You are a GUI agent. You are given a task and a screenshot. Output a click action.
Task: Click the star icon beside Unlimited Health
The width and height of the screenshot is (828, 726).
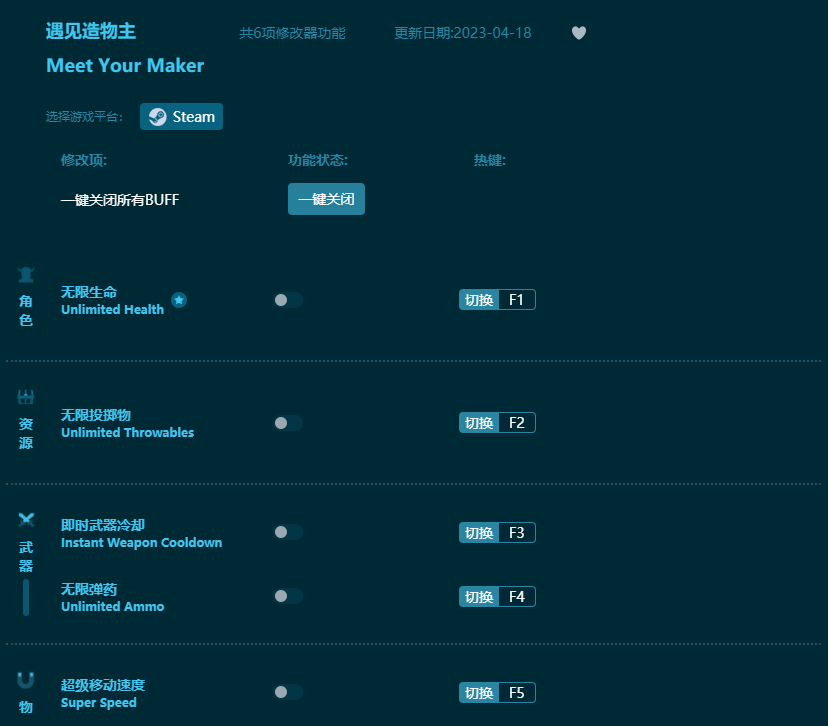tap(179, 300)
